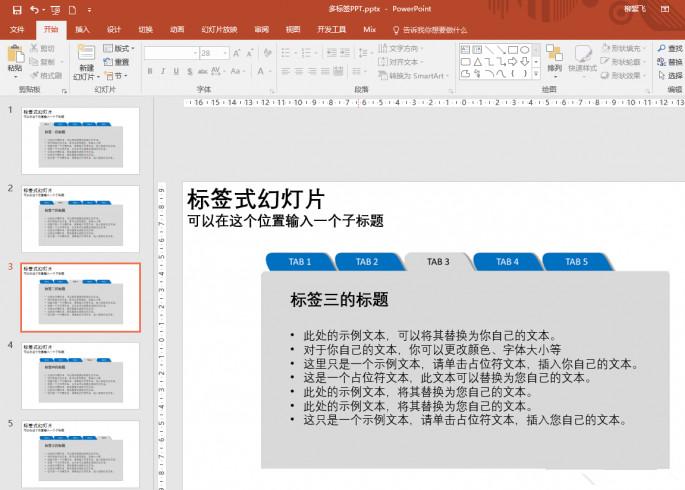Click the Save icon in quick access toolbar
685x490 pixels.
pyautogui.click(x=16, y=9)
